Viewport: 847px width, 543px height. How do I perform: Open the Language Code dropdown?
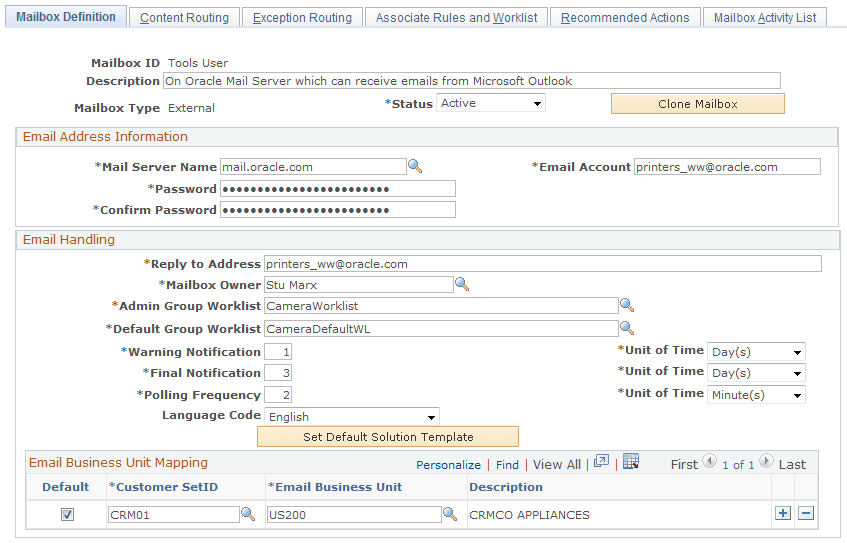coord(352,417)
